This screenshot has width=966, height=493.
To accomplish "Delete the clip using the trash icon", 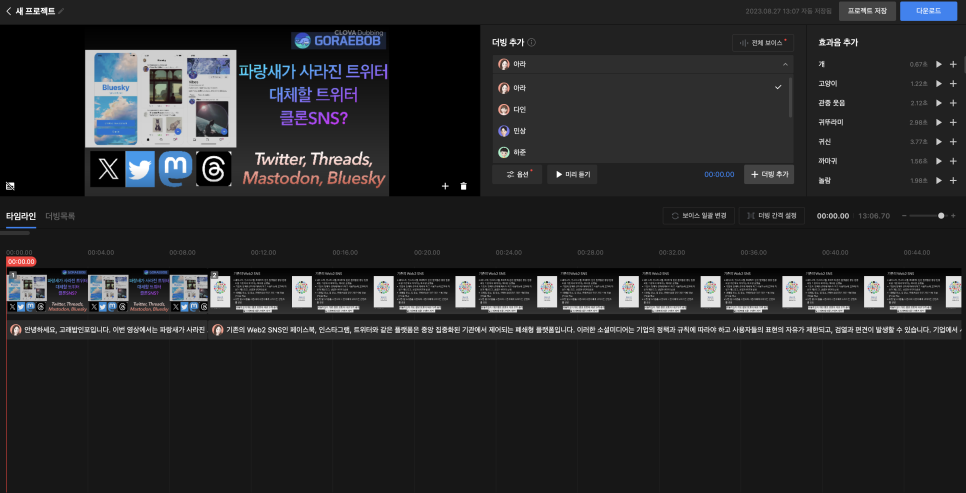I will tap(463, 186).
